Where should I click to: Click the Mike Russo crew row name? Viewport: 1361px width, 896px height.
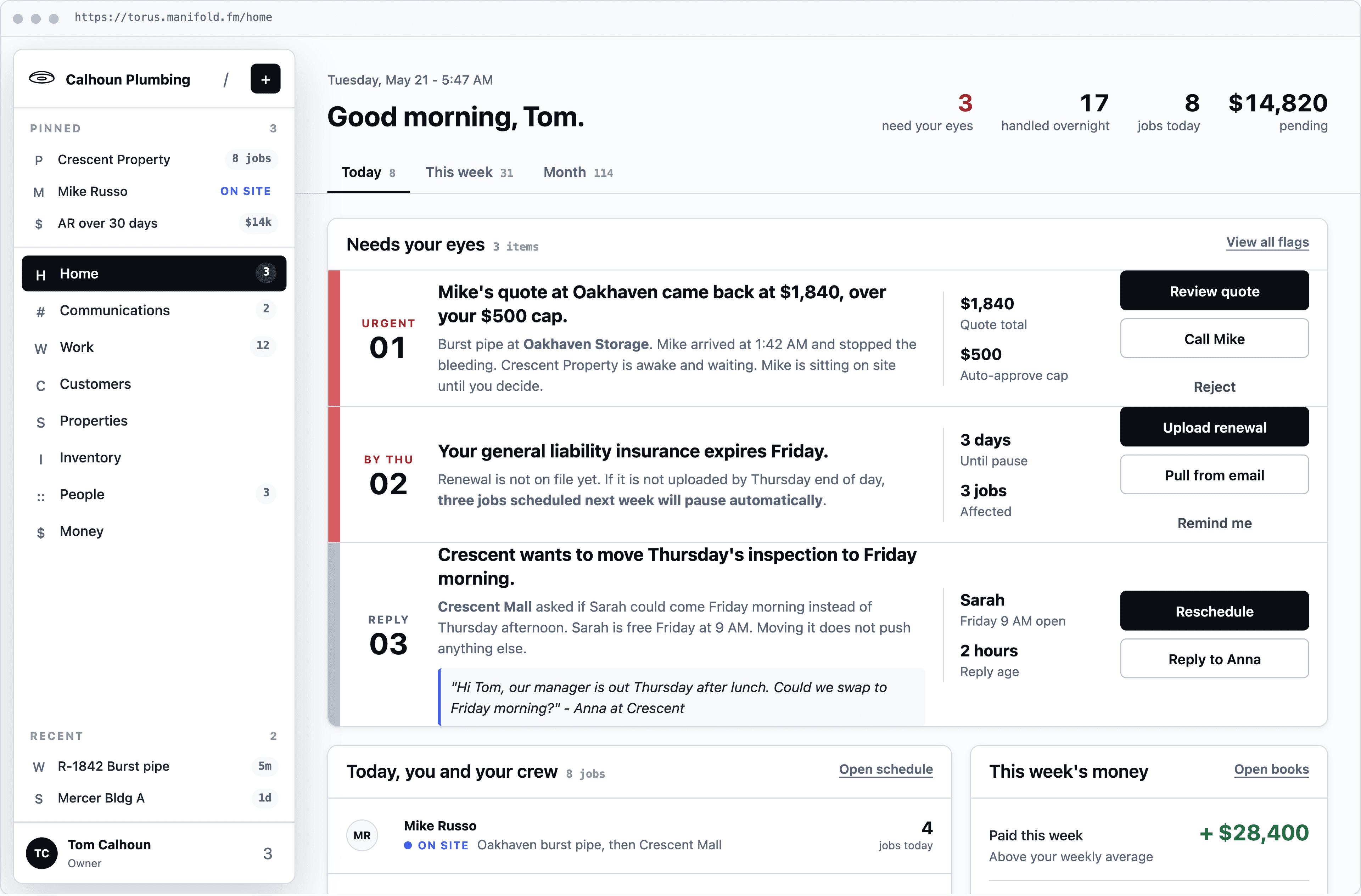pos(440,825)
